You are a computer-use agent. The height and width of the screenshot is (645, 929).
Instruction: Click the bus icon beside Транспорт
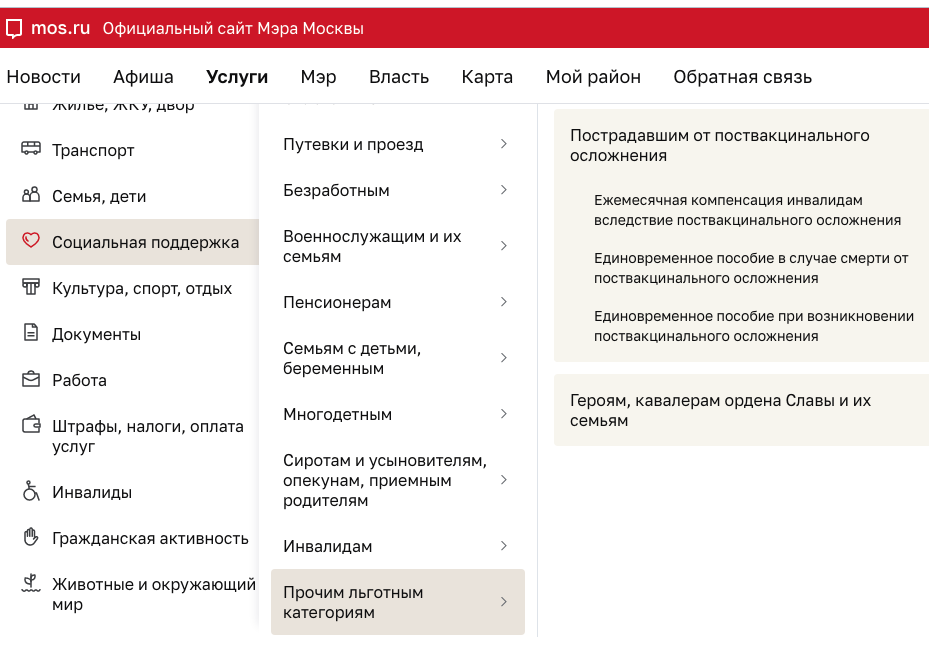click(31, 148)
